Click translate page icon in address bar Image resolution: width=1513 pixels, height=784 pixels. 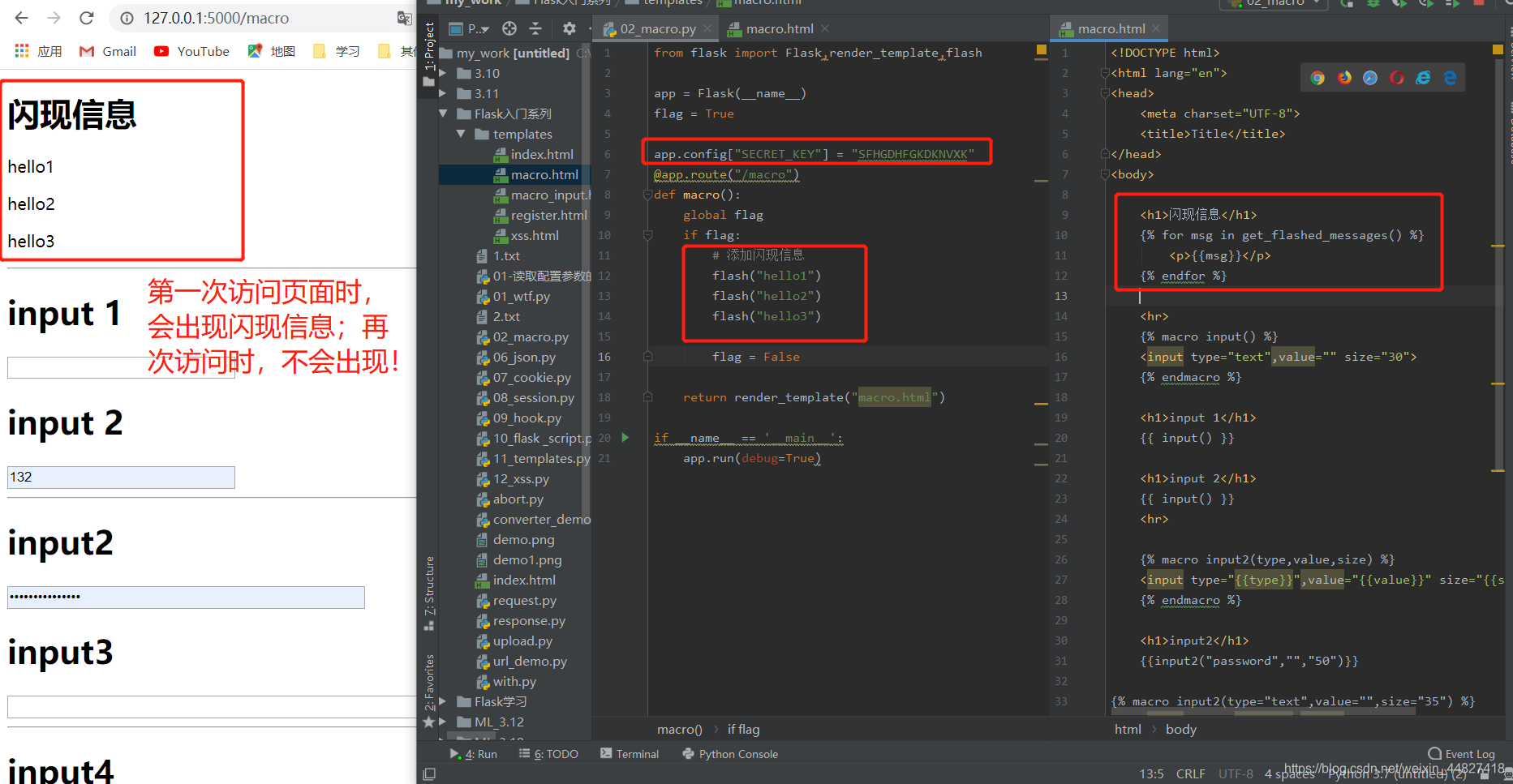(x=404, y=18)
